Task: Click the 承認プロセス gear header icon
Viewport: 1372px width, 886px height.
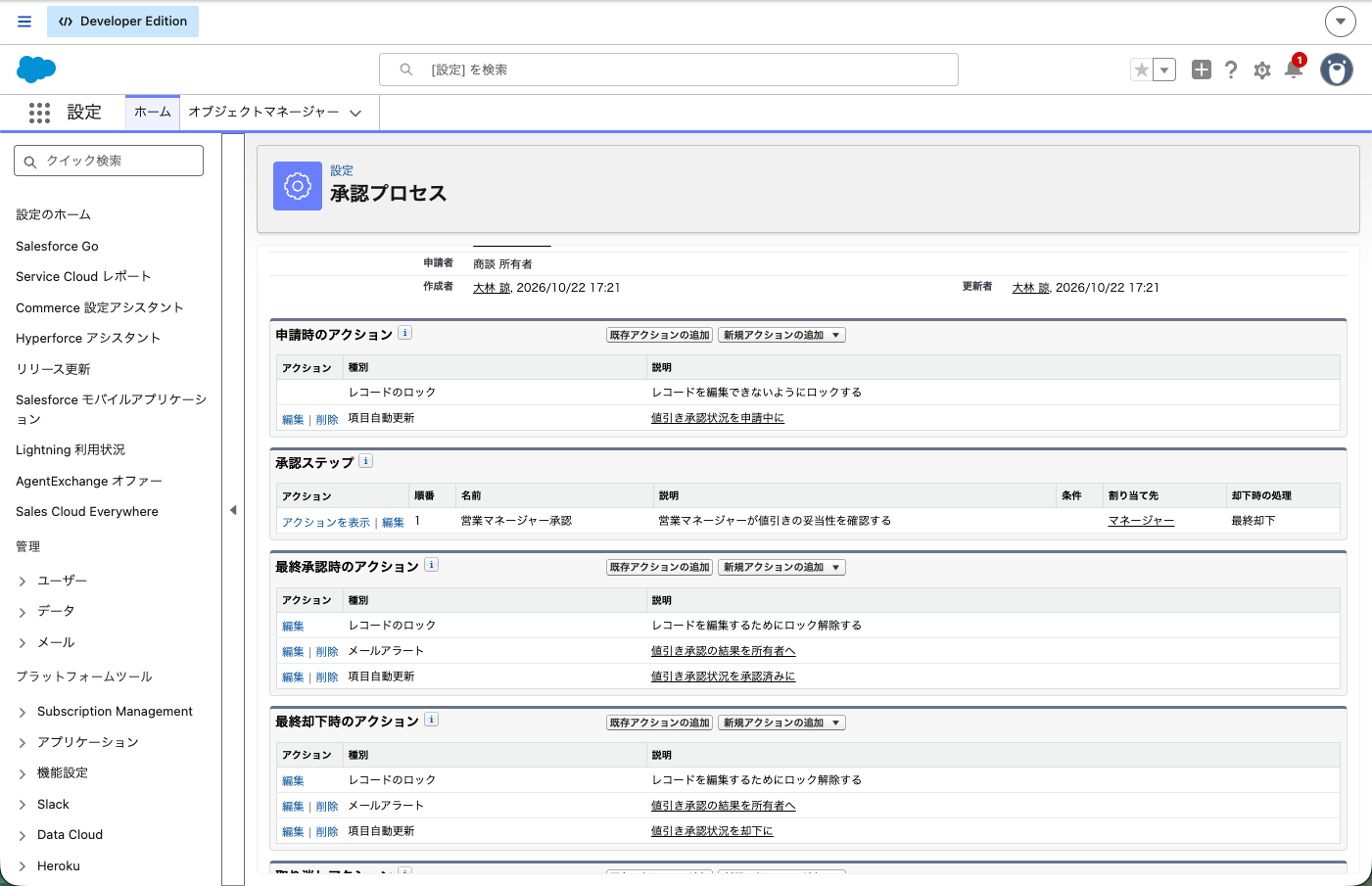Action: (x=298, y=186)
